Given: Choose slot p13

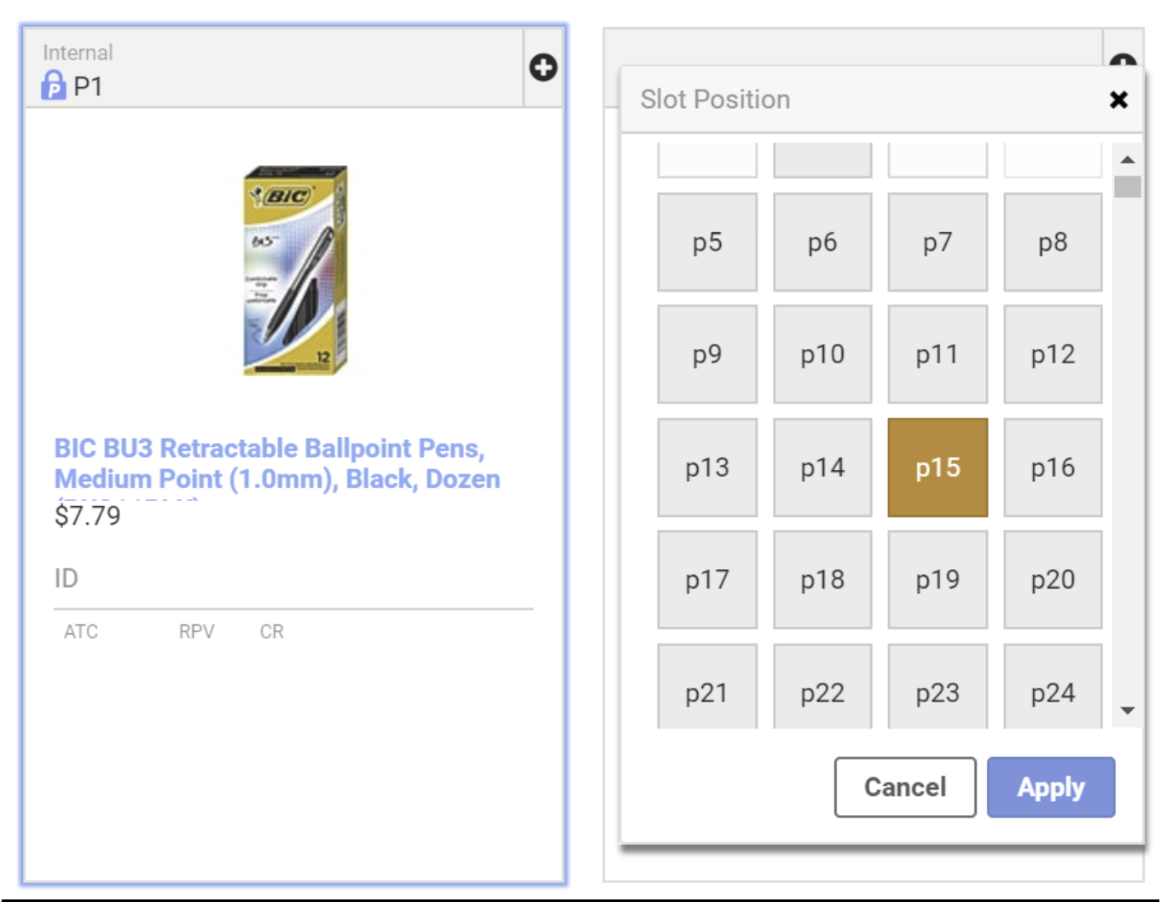Looking at the screenshot, I should tap(707, 467).
